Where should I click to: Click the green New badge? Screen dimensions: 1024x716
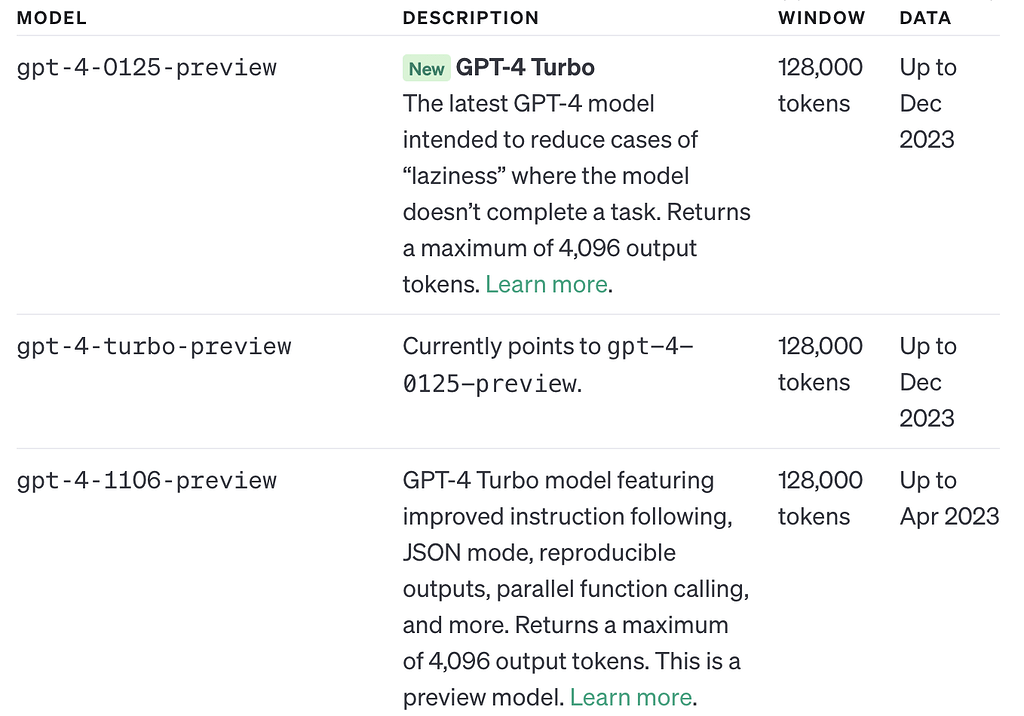426,69
